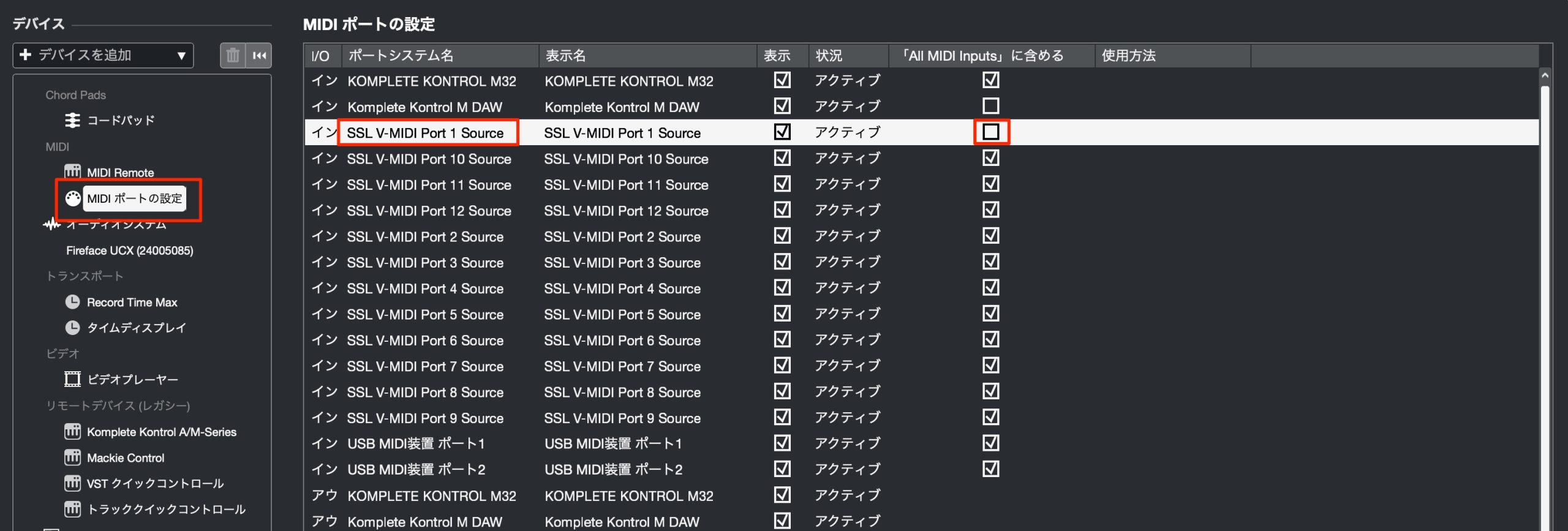The height and width of the screenshot is (531, 1568).
Task: Click the MIDI ポートの設定 connector icon
Action: pos(73,198)
